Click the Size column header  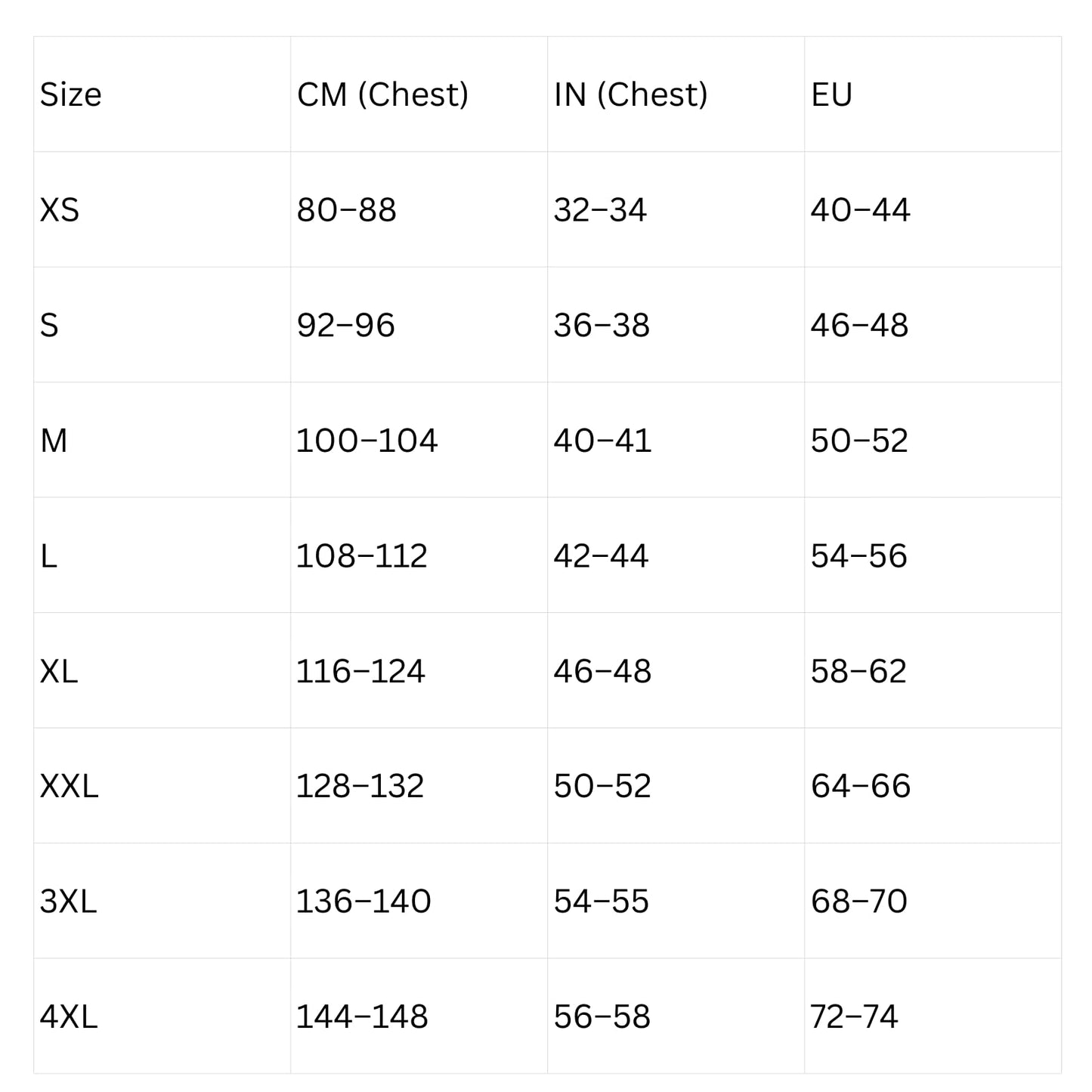pyautogui.click(x=70, y=94)
